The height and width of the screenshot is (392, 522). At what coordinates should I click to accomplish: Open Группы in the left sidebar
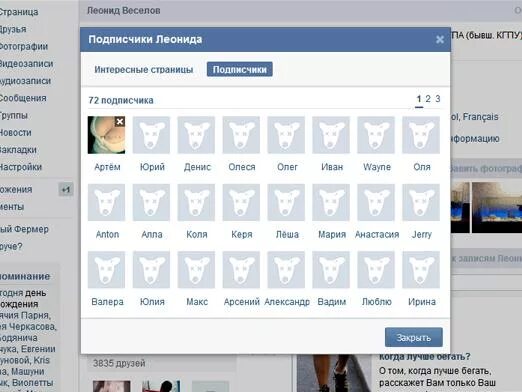coord(13,116)
